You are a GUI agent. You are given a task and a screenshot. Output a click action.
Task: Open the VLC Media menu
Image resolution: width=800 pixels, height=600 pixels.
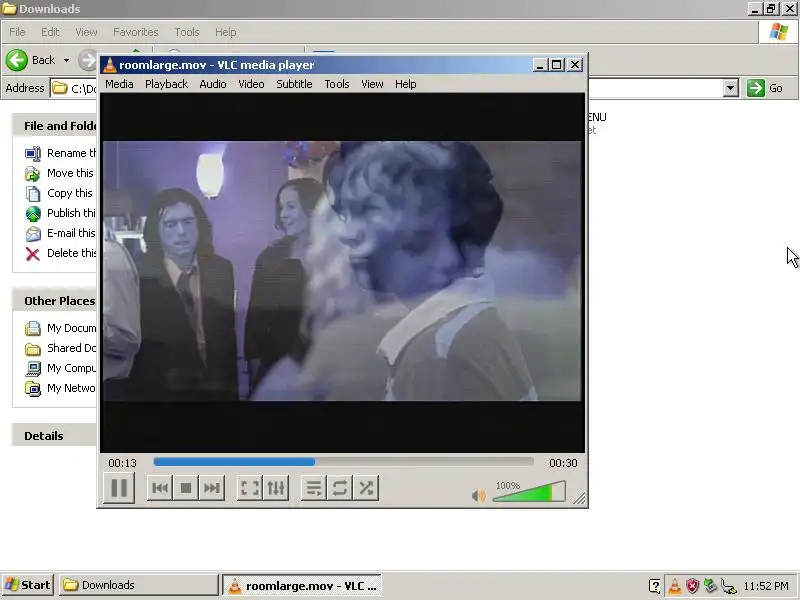coord(119,84)
